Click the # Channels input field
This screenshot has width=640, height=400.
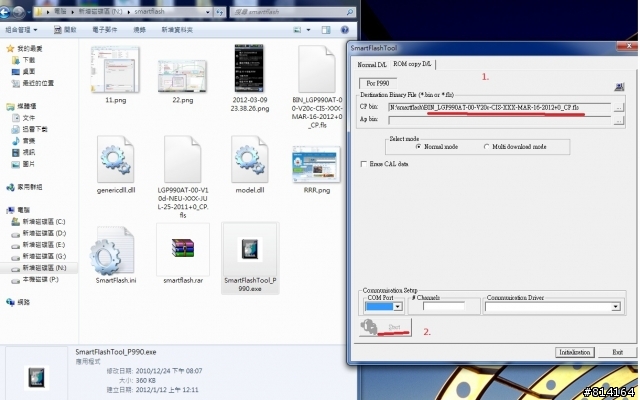tap(444, 307)
